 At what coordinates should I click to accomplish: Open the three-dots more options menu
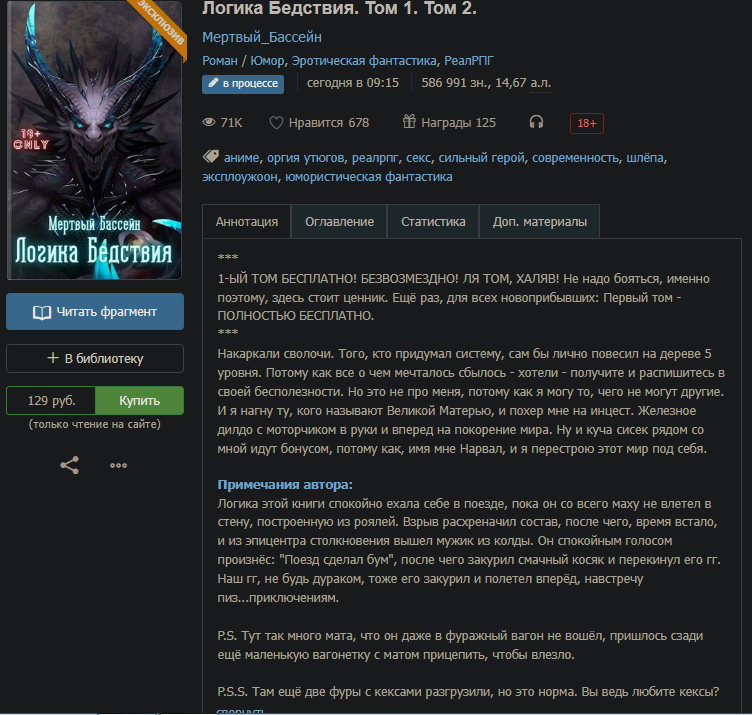tap(118, 465)
